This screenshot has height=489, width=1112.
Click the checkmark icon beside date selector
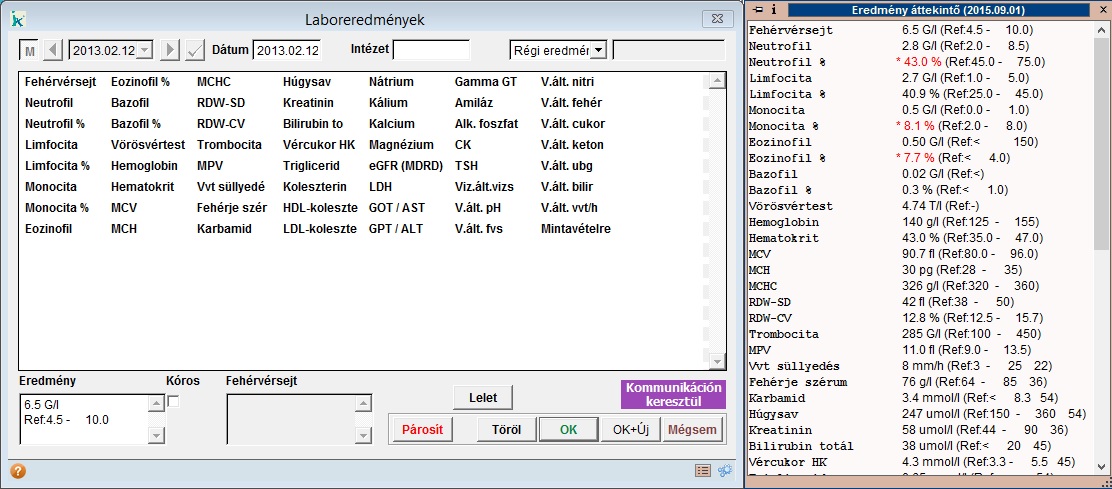point(195,50)
